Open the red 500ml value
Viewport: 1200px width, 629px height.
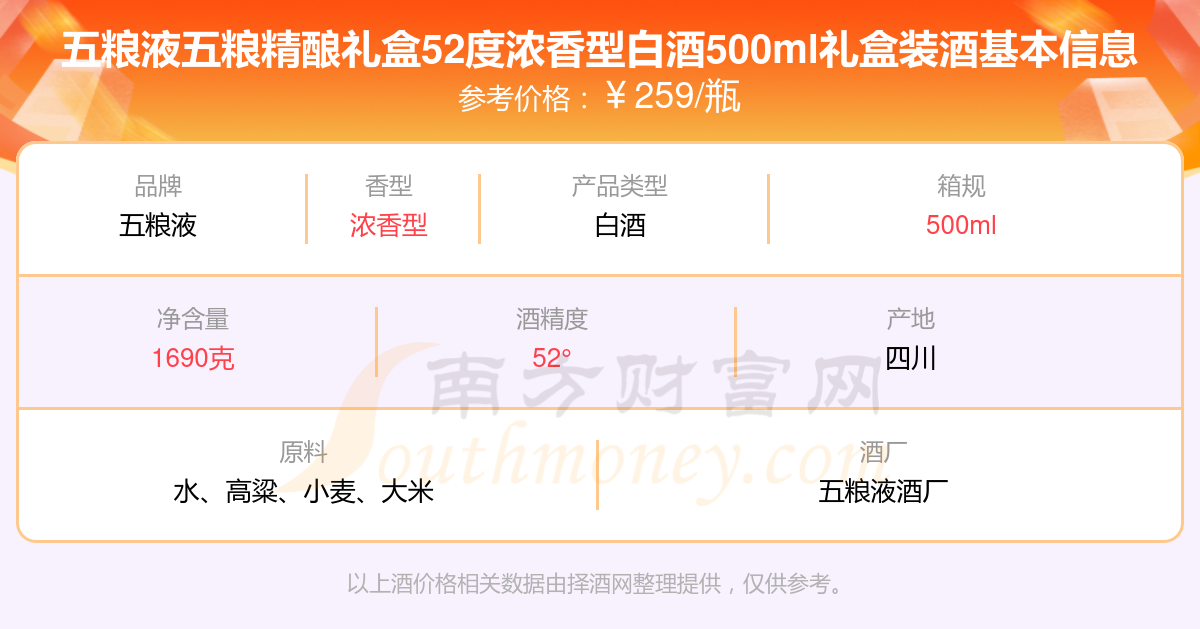(961, 225)
